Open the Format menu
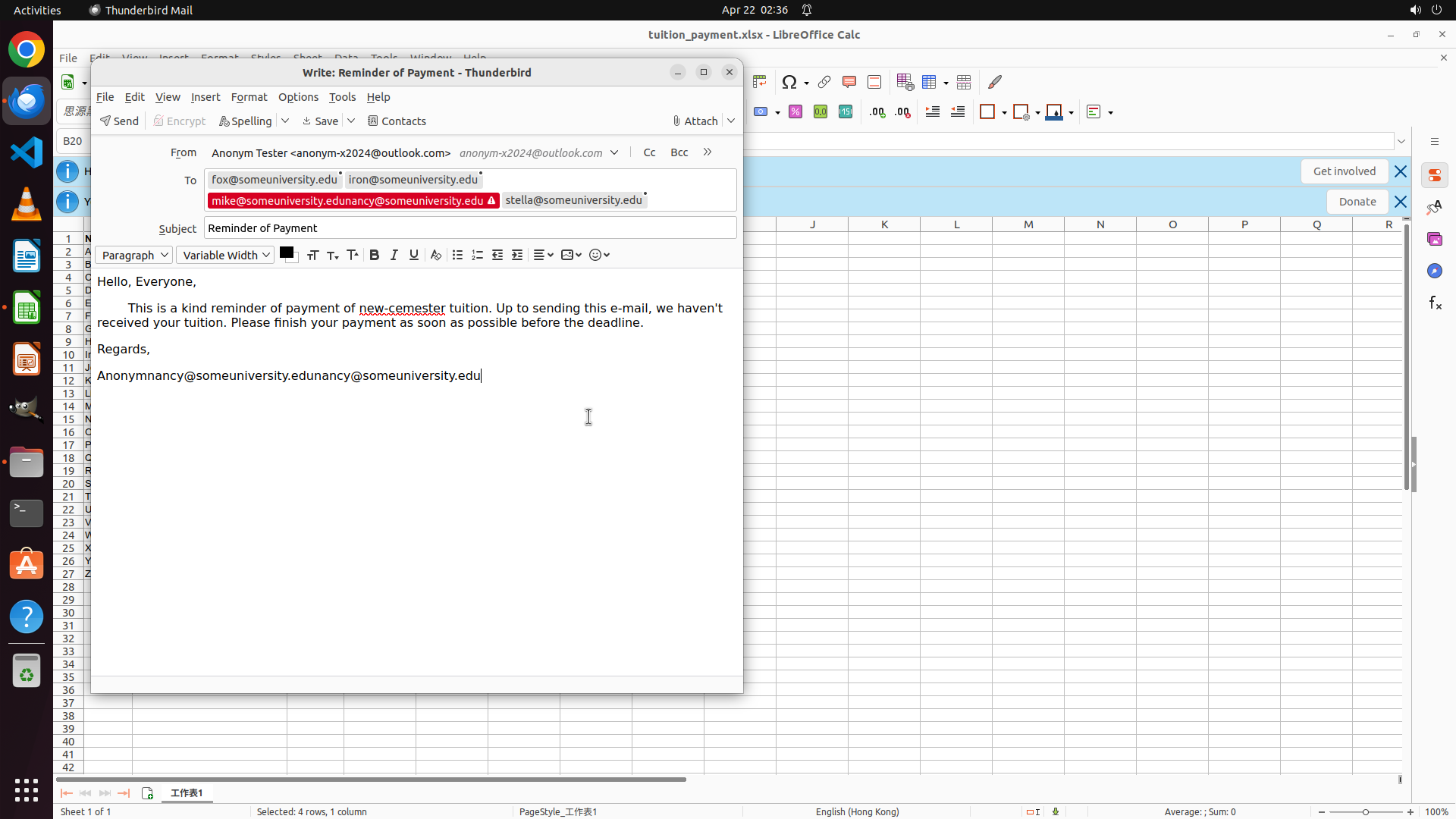The image size is (1456, 819). click(x=249, y=97)
